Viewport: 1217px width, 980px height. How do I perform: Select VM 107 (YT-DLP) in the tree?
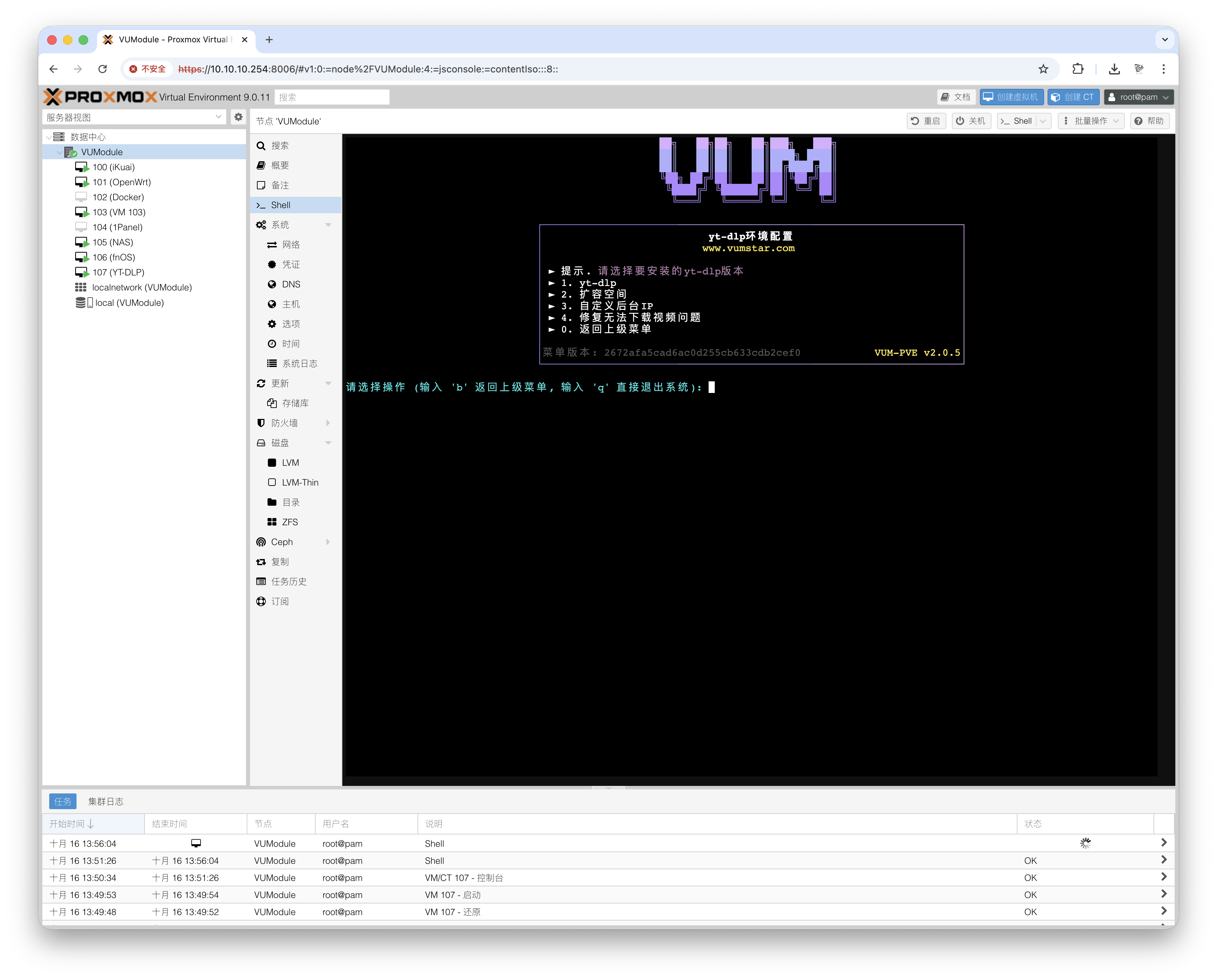pyautogui.click(x=119, y=272)
